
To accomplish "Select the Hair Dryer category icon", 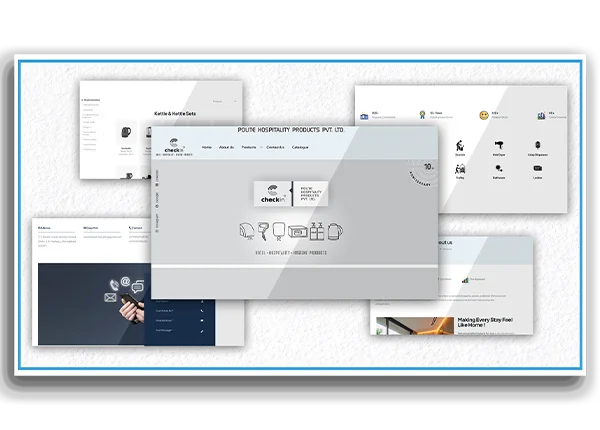I will (x=498, y=146).
